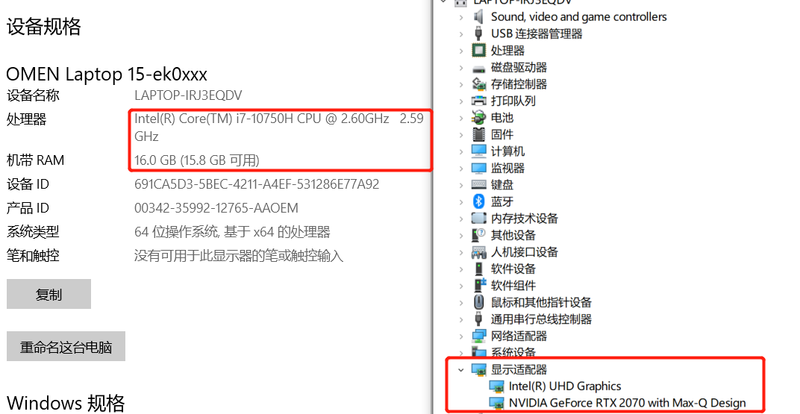Click the Bluetooth (蓝牙) device icon
Viewport: 800px width, 414px height.
pos(479,201)
